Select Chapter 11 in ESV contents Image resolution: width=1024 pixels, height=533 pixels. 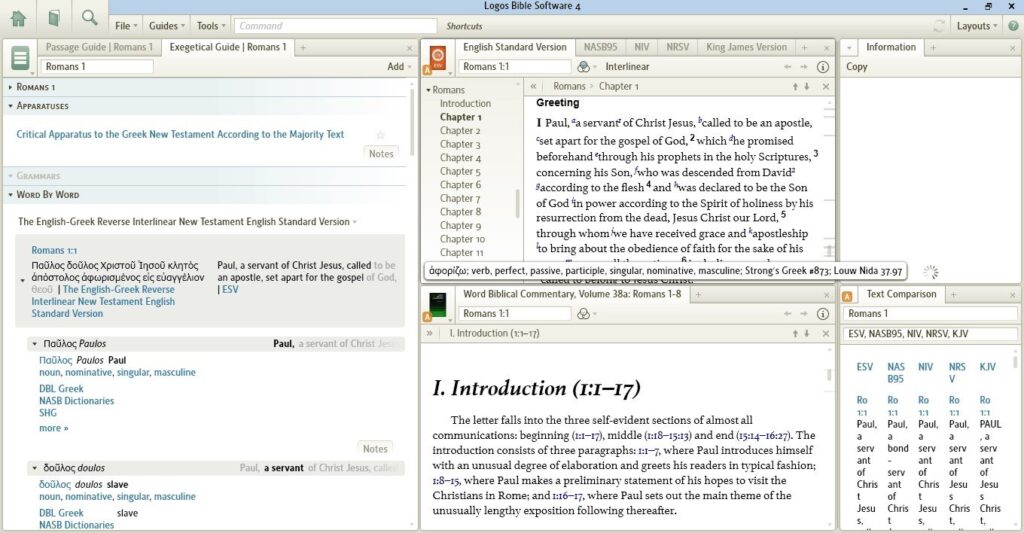(461, 253)
